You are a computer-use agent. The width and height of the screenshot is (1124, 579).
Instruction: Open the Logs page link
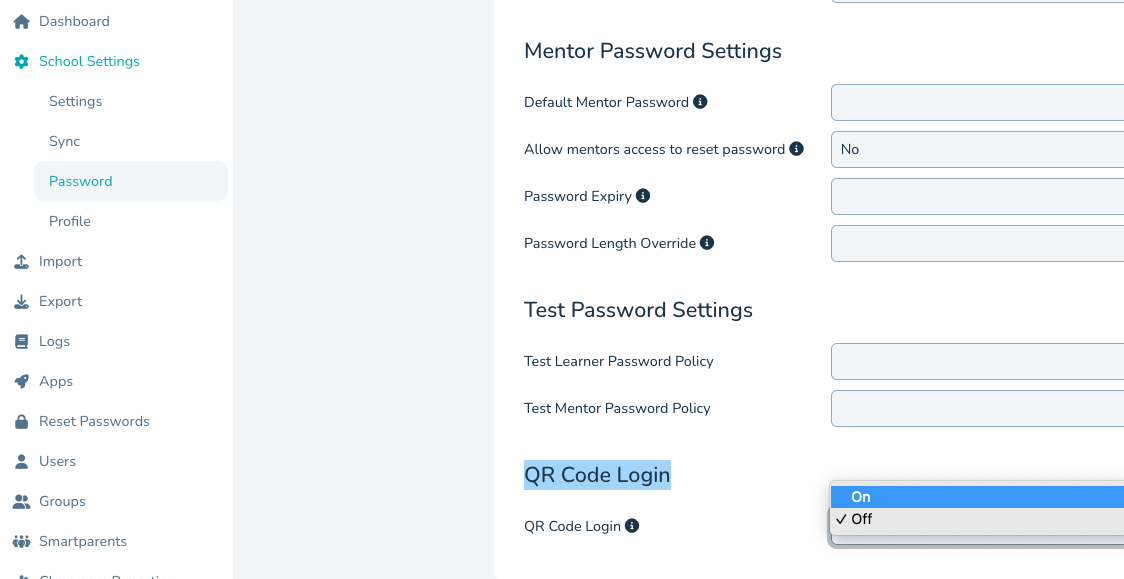pyautogui.click(x=54, y=341)
